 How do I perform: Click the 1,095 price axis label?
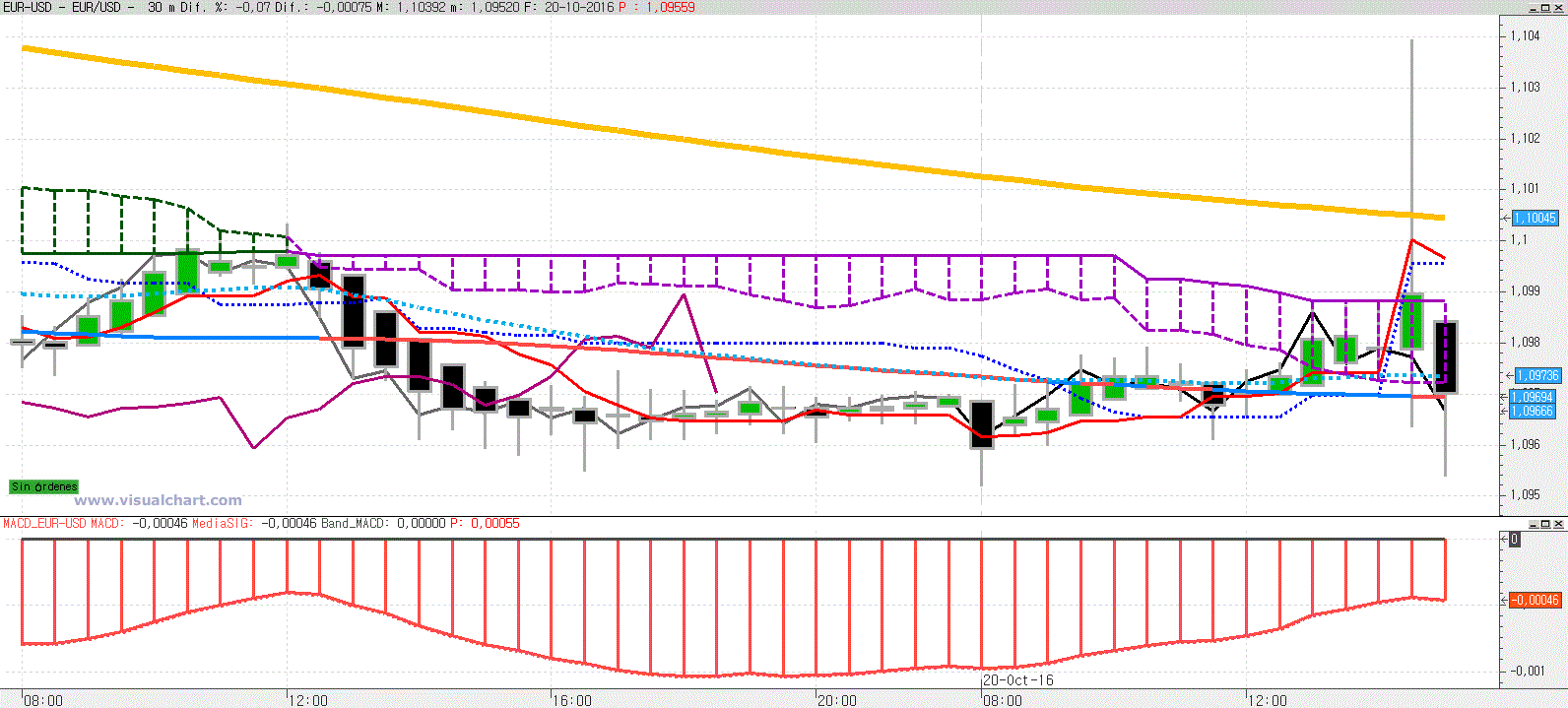coord(1526,494)
